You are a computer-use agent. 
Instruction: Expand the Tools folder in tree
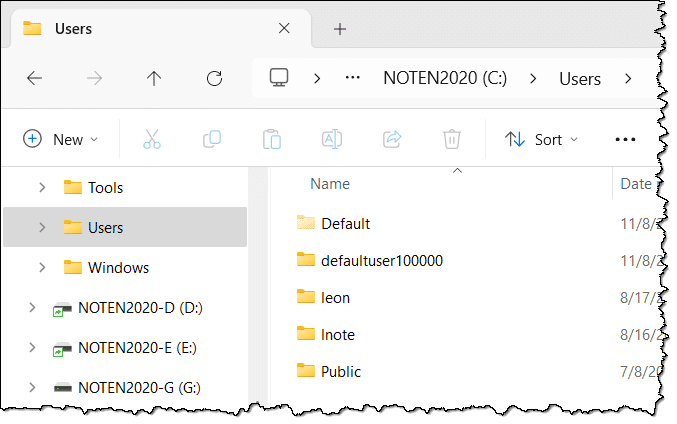(42, 187)
